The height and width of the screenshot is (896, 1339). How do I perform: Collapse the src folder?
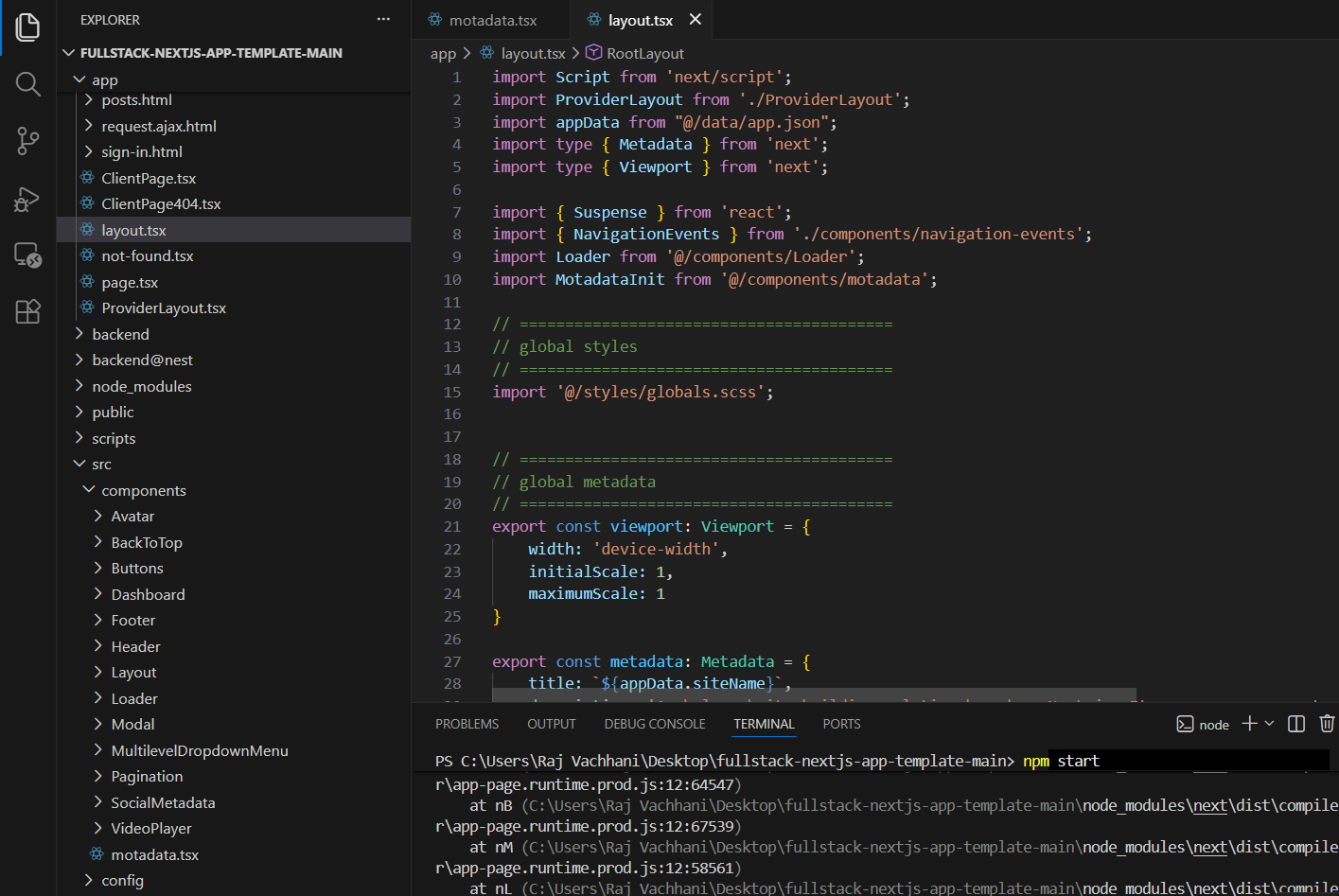[x=79, y=464]
